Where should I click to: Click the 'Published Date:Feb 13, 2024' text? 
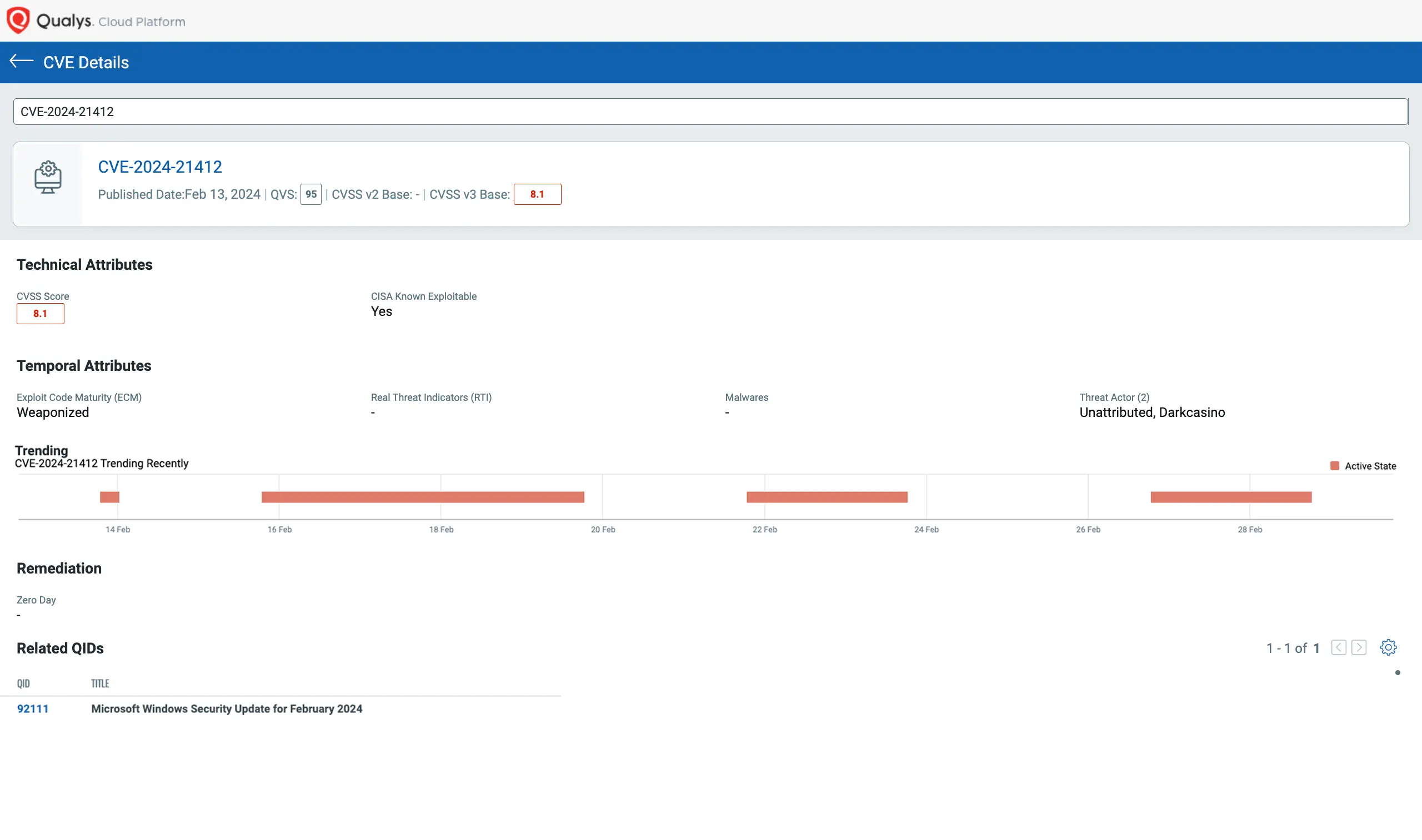point(179,194)
